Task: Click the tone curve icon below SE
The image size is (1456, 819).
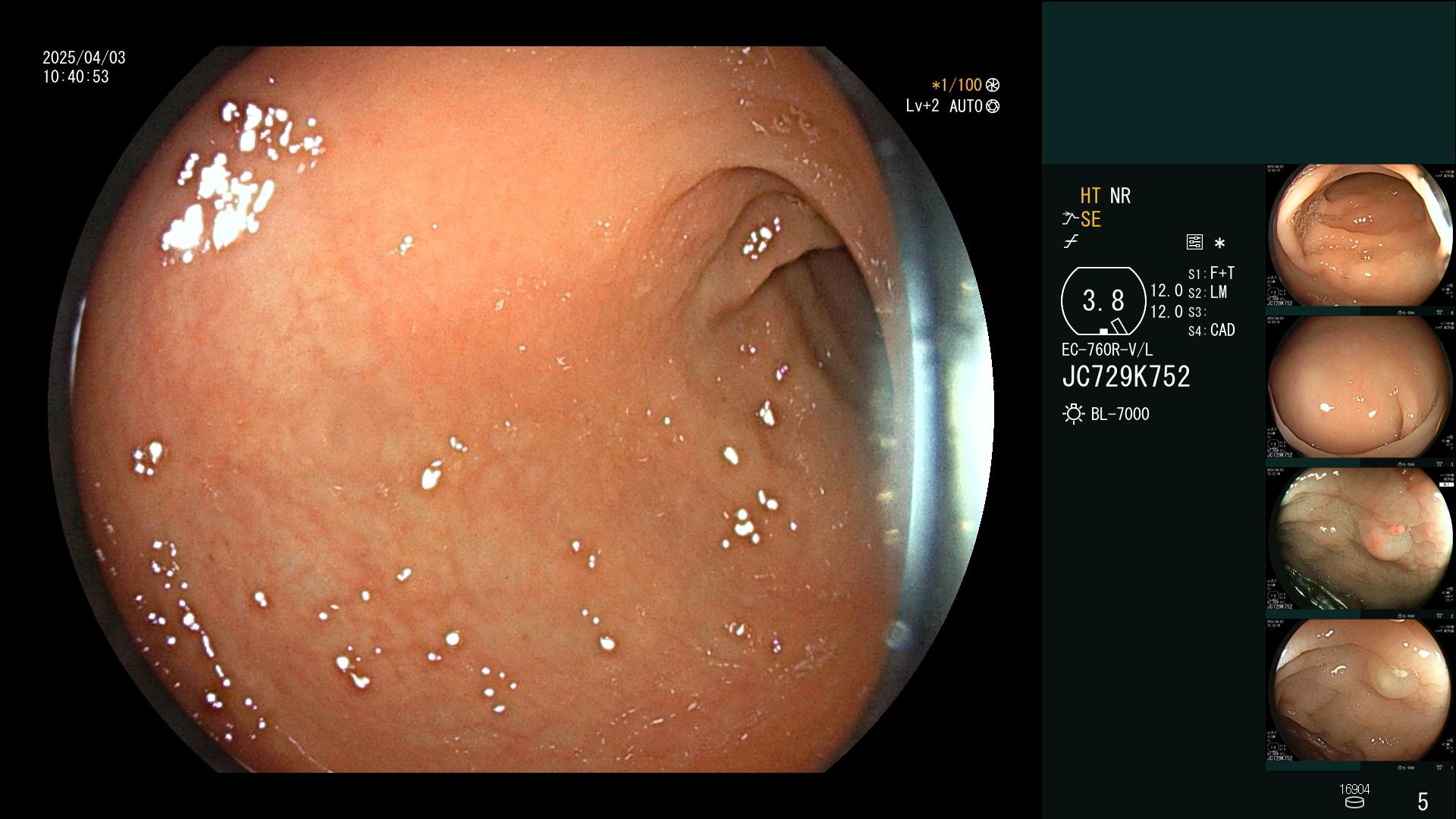Action: pyautogui.click(x=1071, y=242)
